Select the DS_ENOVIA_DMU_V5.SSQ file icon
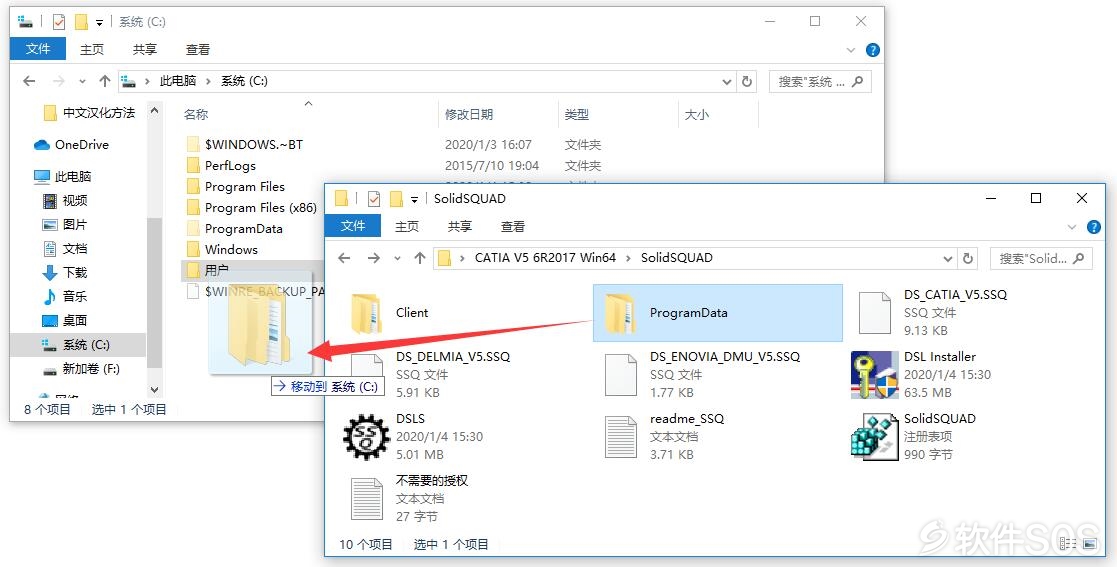 (x=620, y=375)
